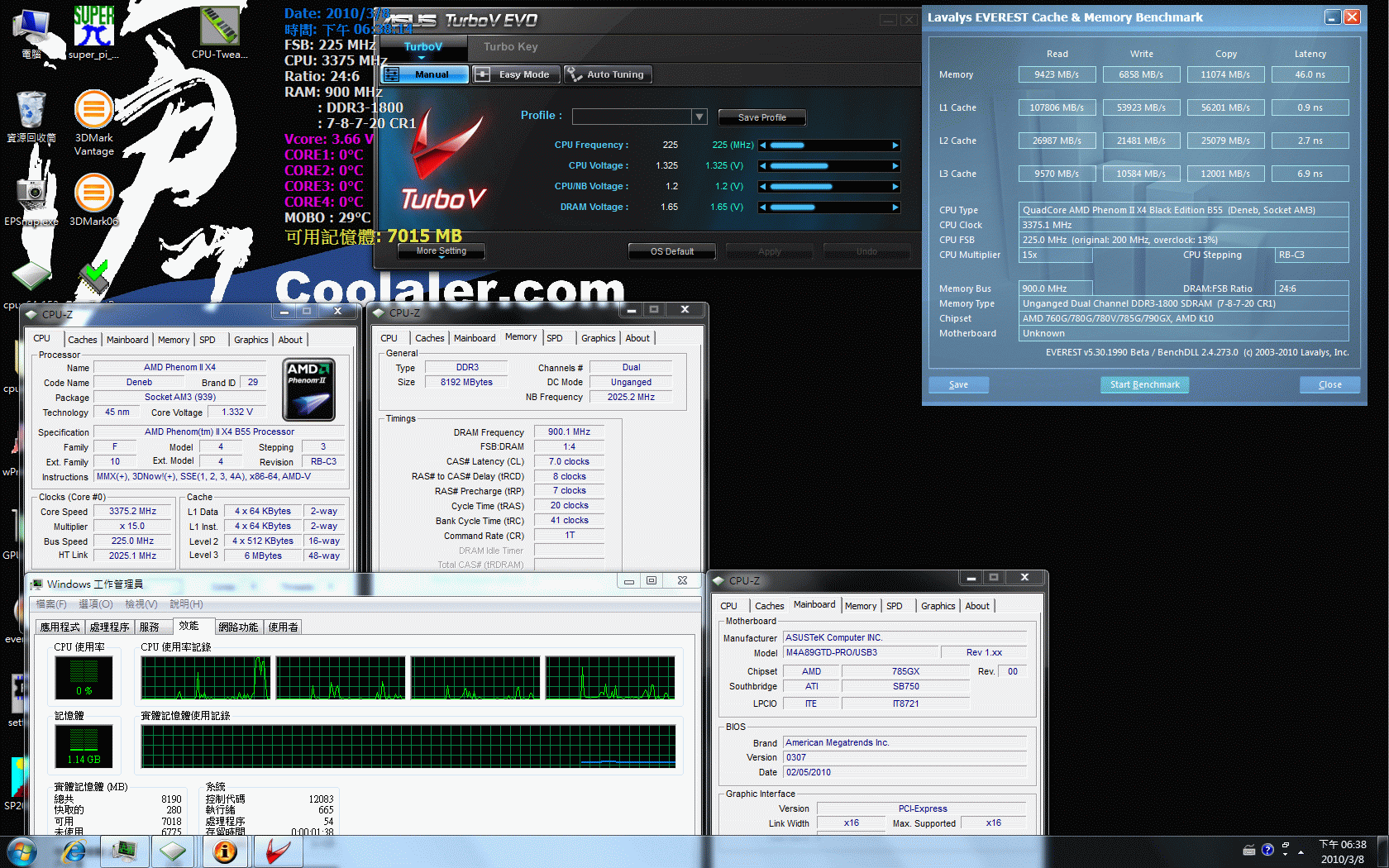Switch to 使用者 tab in Task Manager
This screenshot has height=868, width=1389.
point(283,627)
